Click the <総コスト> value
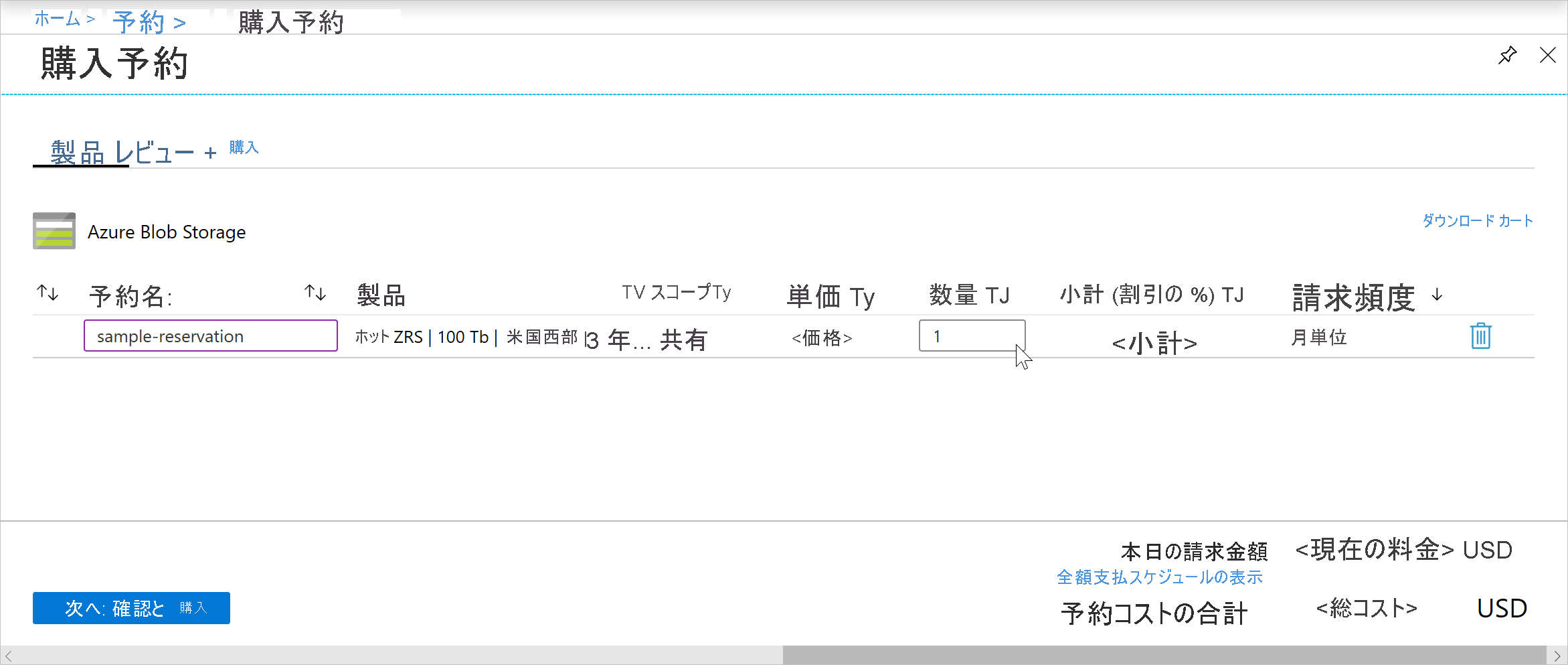 [1367, 608]
